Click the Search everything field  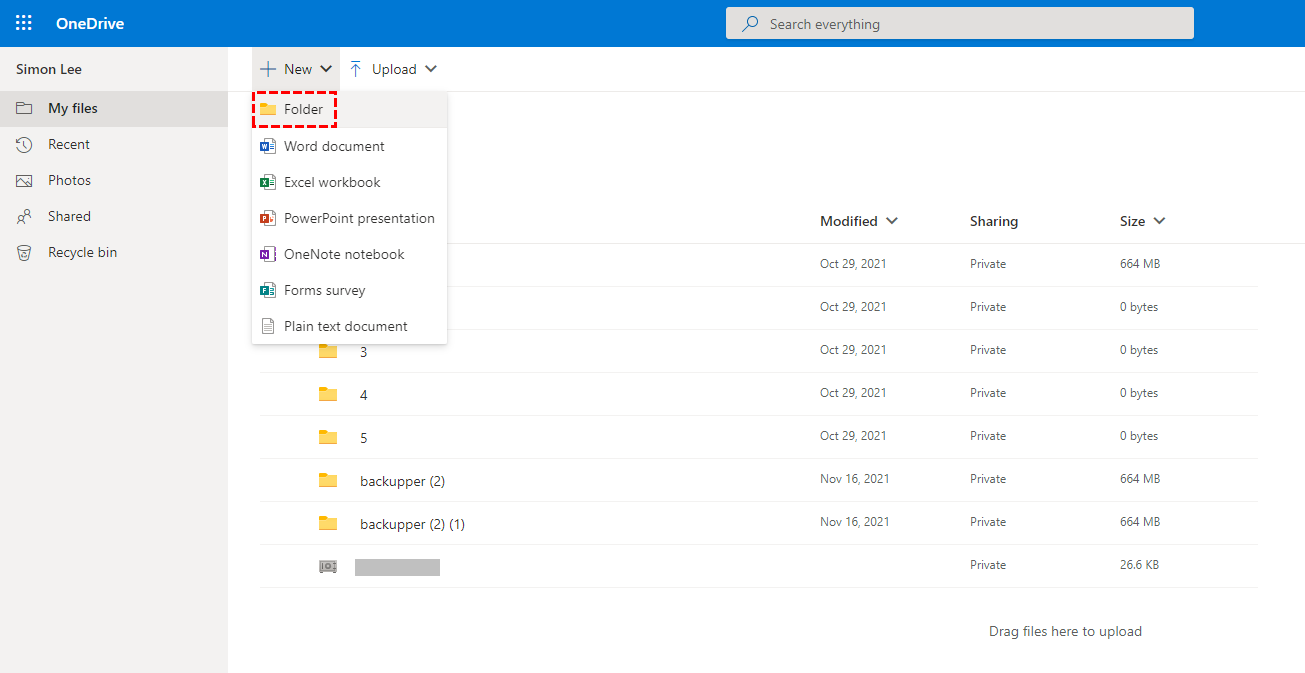(x=960, y=24)
